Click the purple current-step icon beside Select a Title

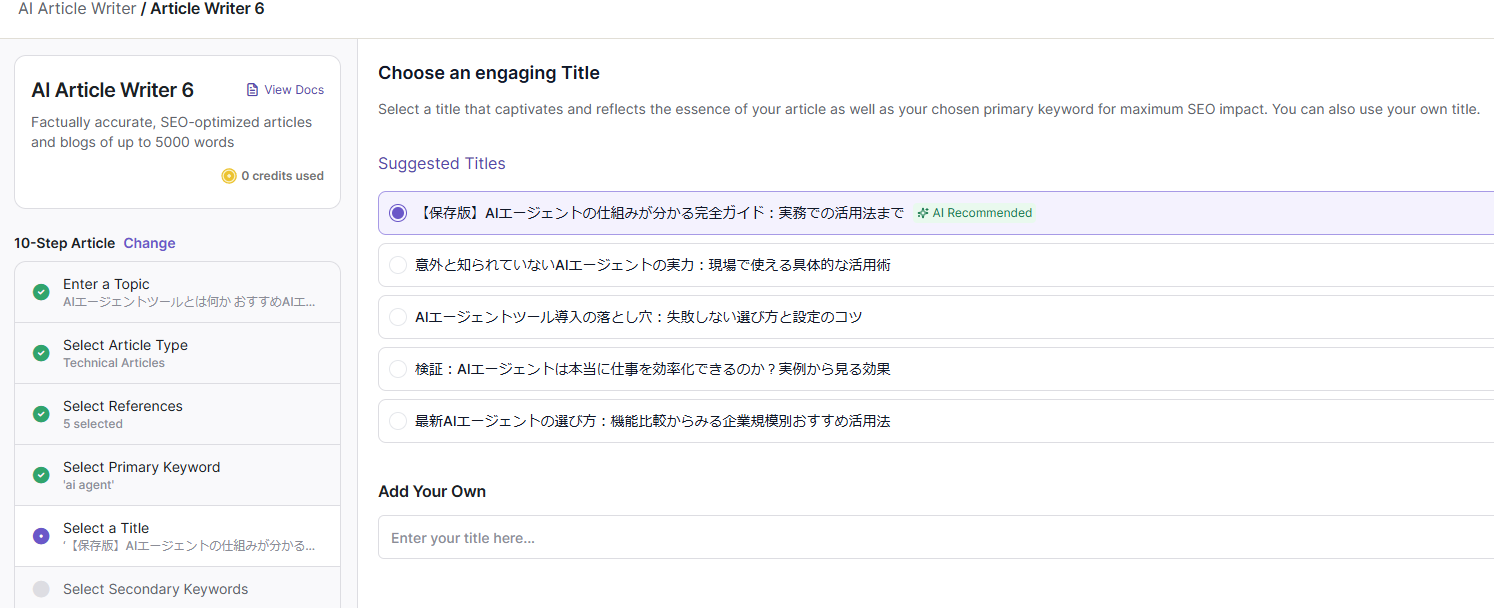pos(41,536)
